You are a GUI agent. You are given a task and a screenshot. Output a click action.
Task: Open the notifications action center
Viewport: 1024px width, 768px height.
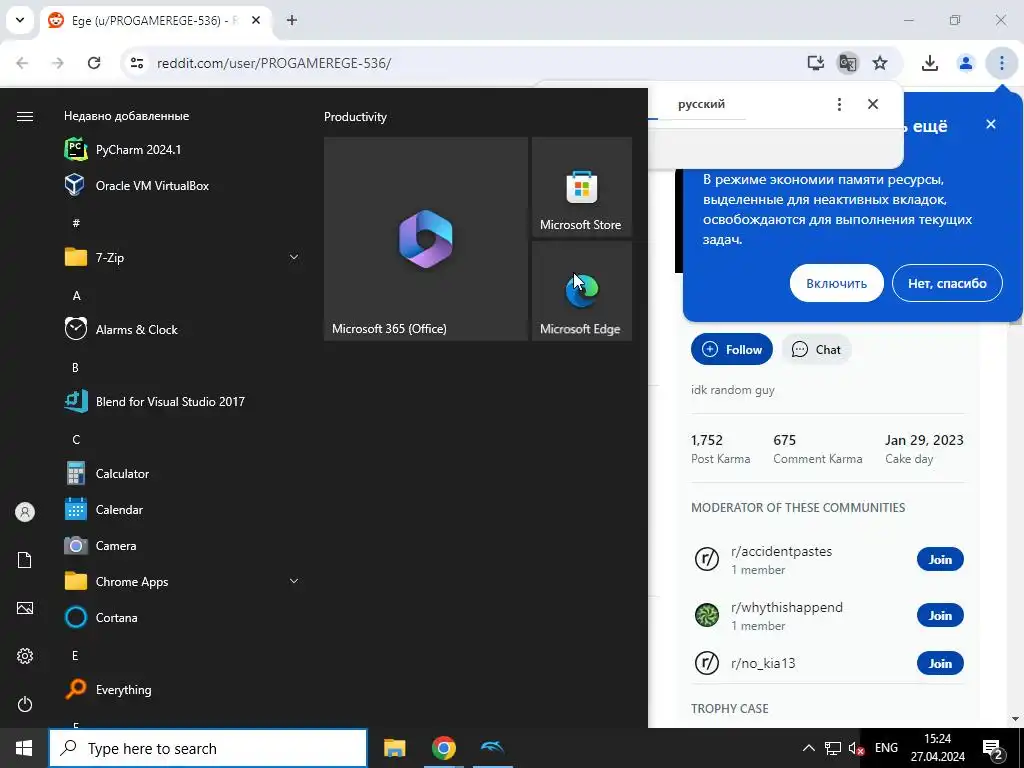tap(993, 748)
